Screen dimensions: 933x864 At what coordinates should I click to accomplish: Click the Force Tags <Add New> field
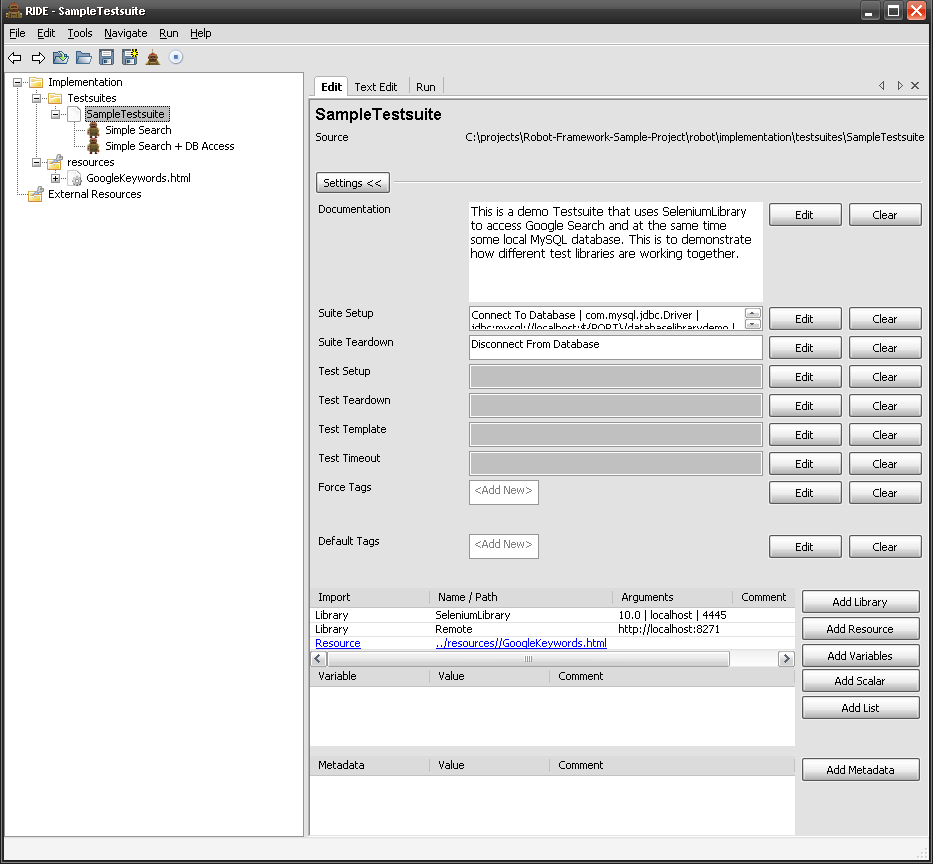point(504,491)
